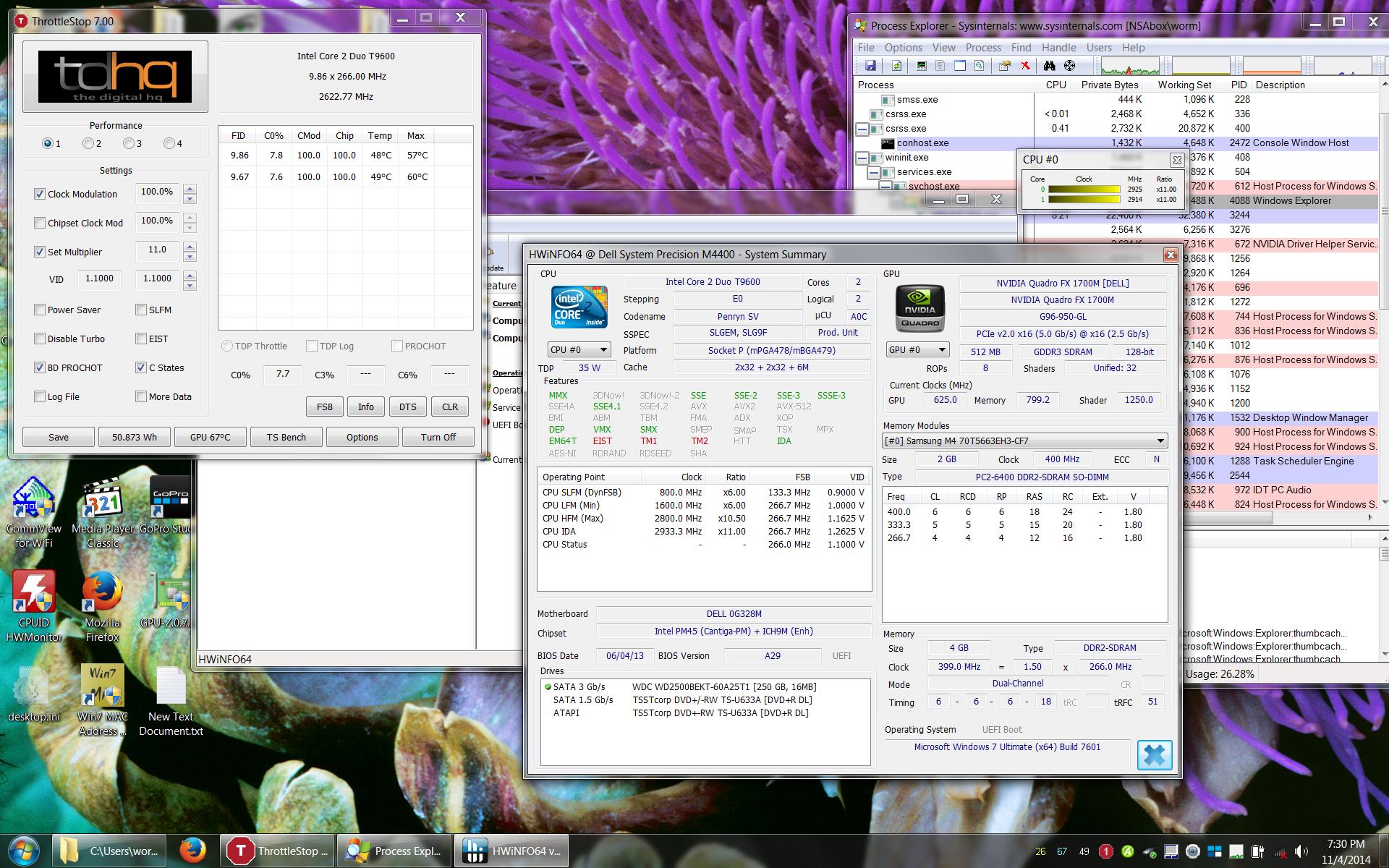The width and height of the screenshot is (1389, 868).
Task: Open the File menu in Process Explorer
Action: click(866, 48)
